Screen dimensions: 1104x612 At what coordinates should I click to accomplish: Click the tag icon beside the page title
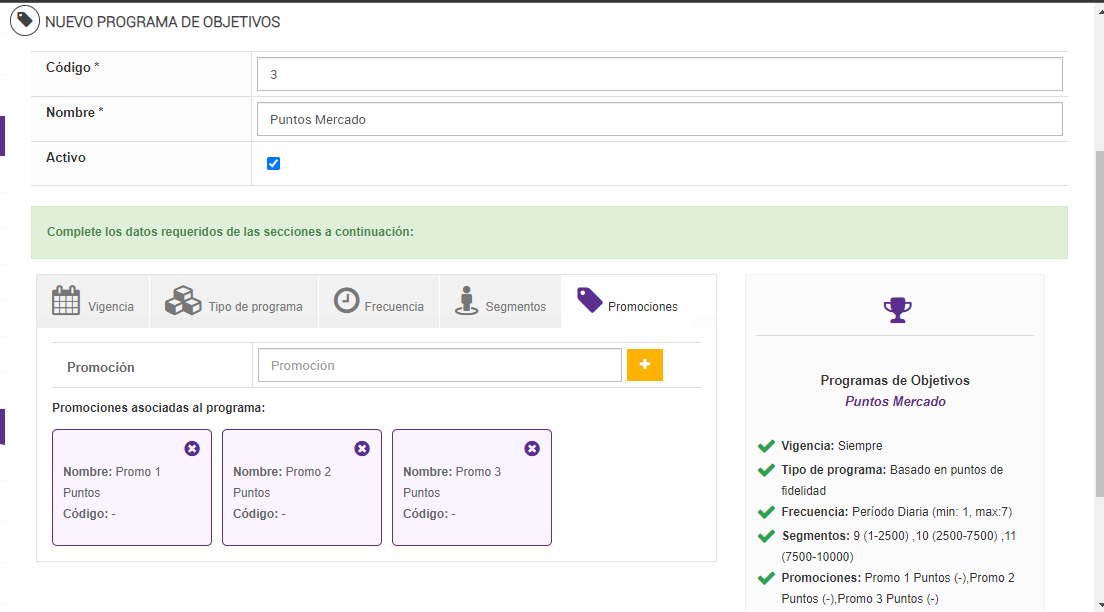click(24, 21)
